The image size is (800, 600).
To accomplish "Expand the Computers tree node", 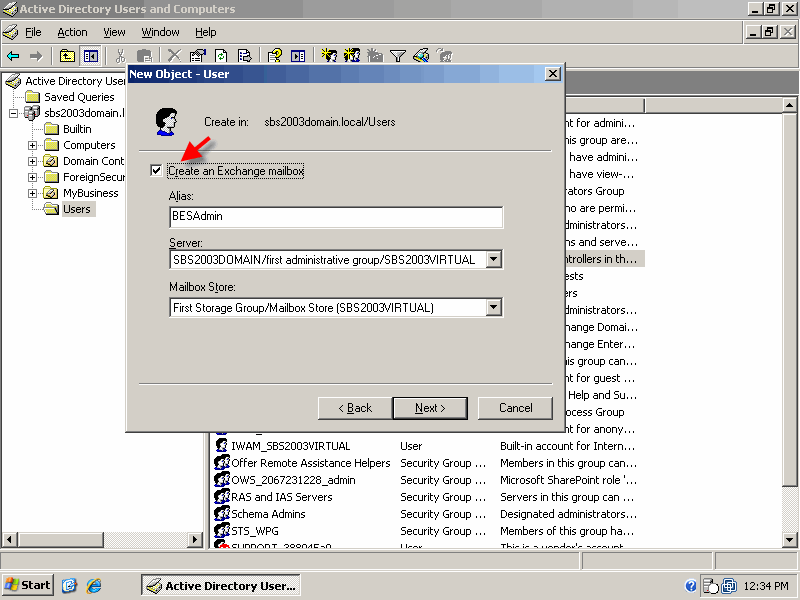I will point(33,145).
